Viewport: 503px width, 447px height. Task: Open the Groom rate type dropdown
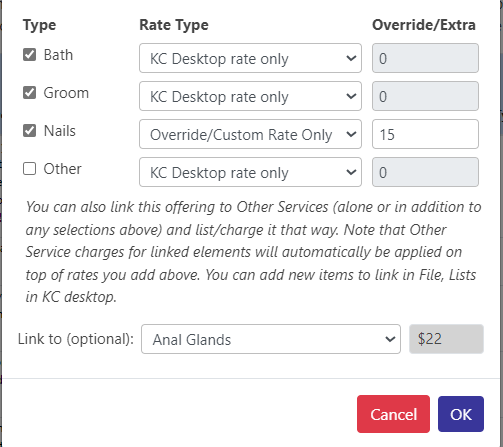pos(250,96)
